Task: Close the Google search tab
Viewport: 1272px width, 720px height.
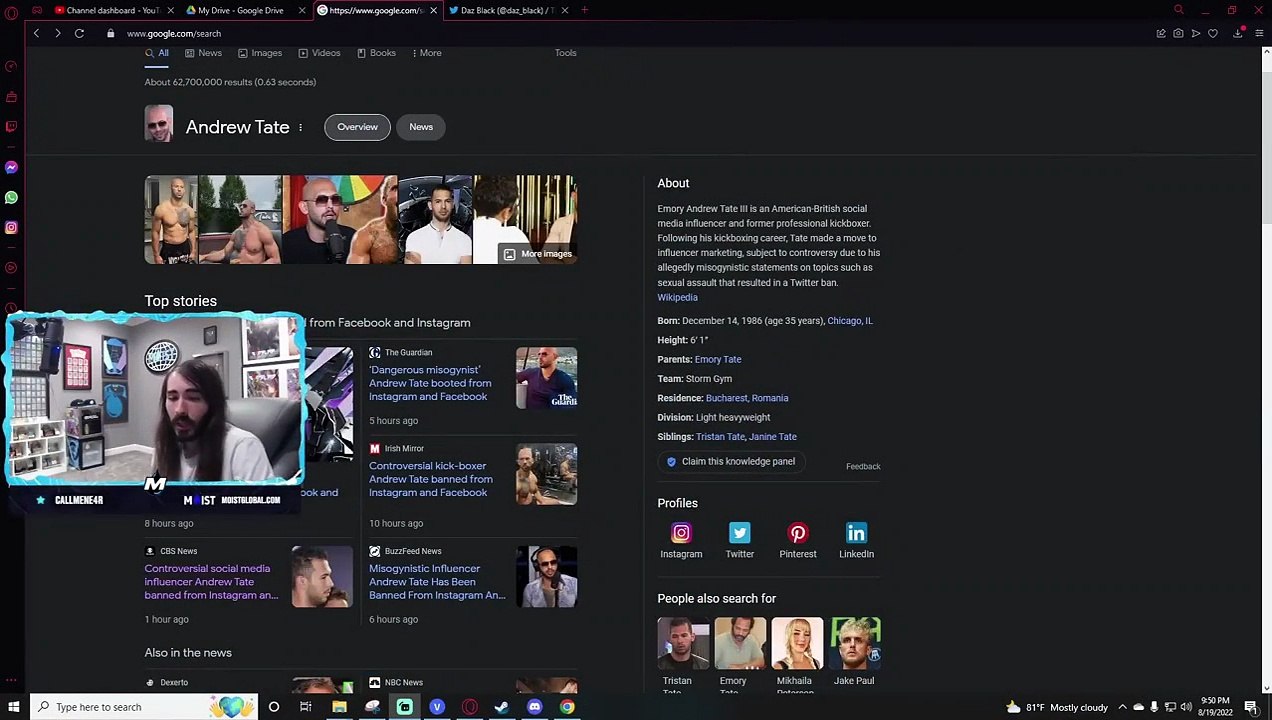Action: 434,10
